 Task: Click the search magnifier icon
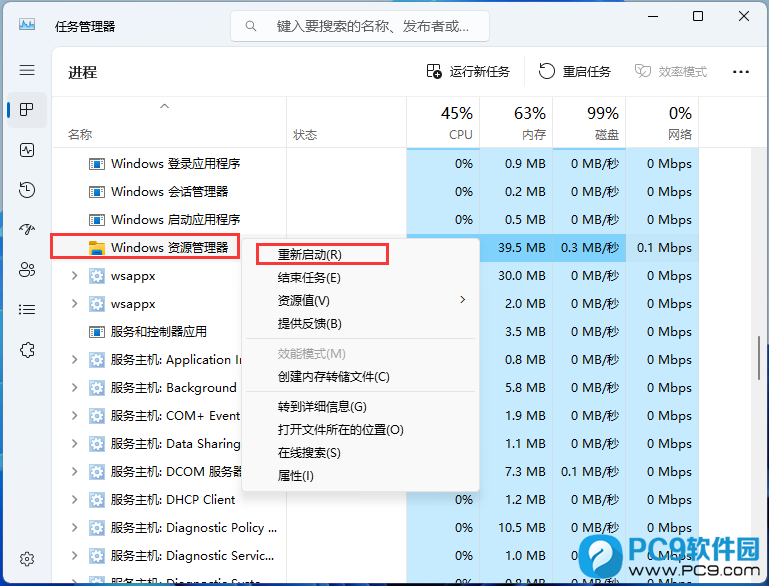coord(251,26)
